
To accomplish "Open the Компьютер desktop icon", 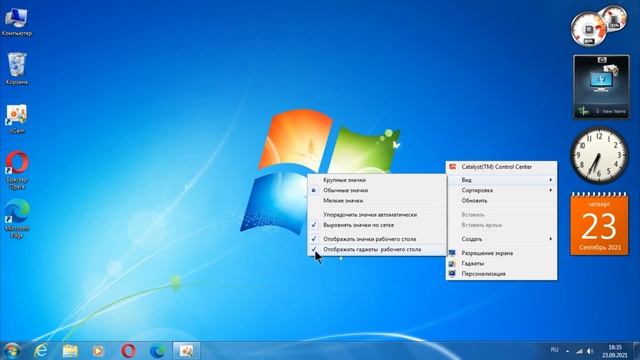I will pos(17,22).
